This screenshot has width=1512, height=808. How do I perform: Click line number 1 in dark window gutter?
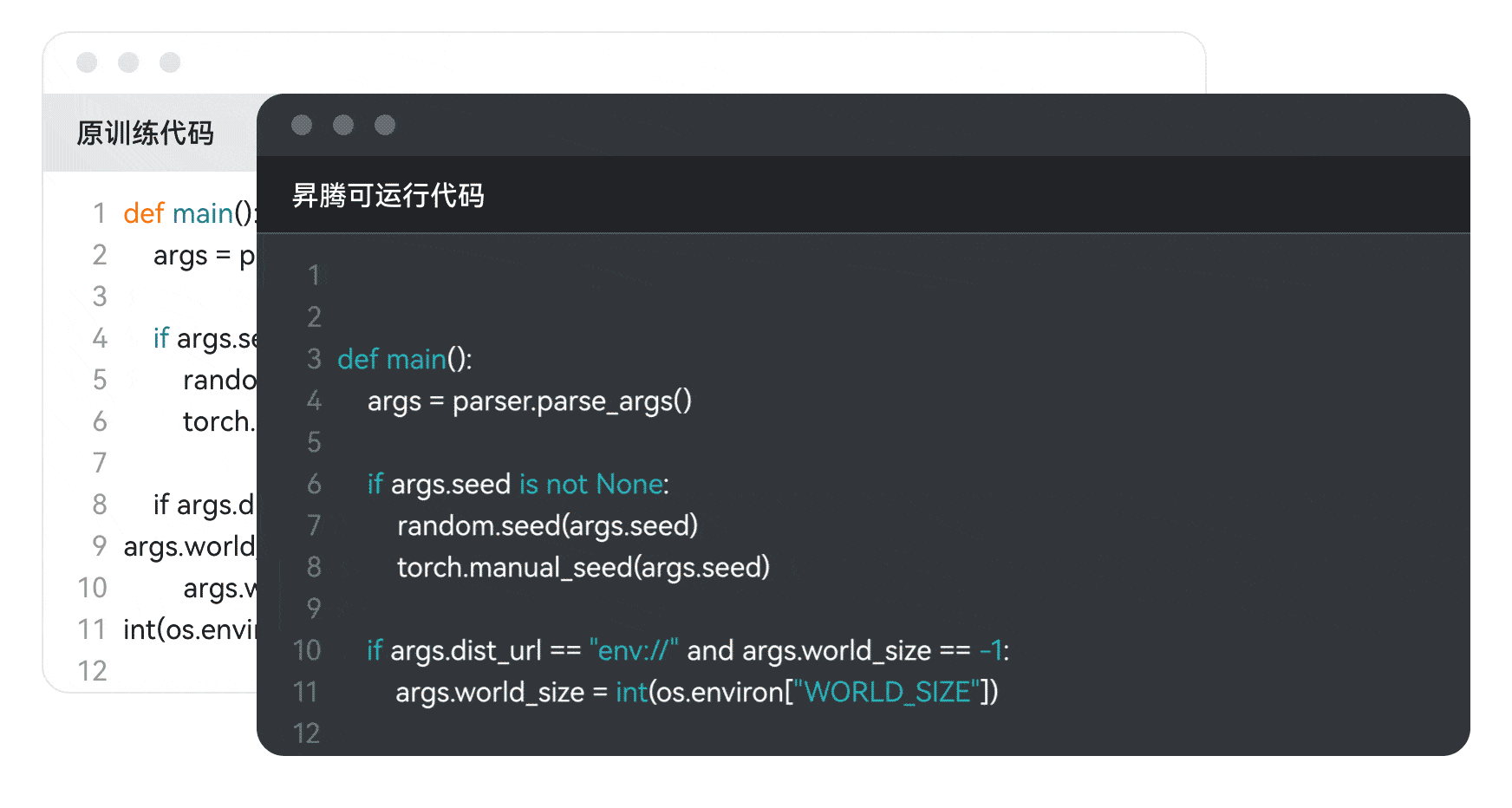(x=315, y=276)
